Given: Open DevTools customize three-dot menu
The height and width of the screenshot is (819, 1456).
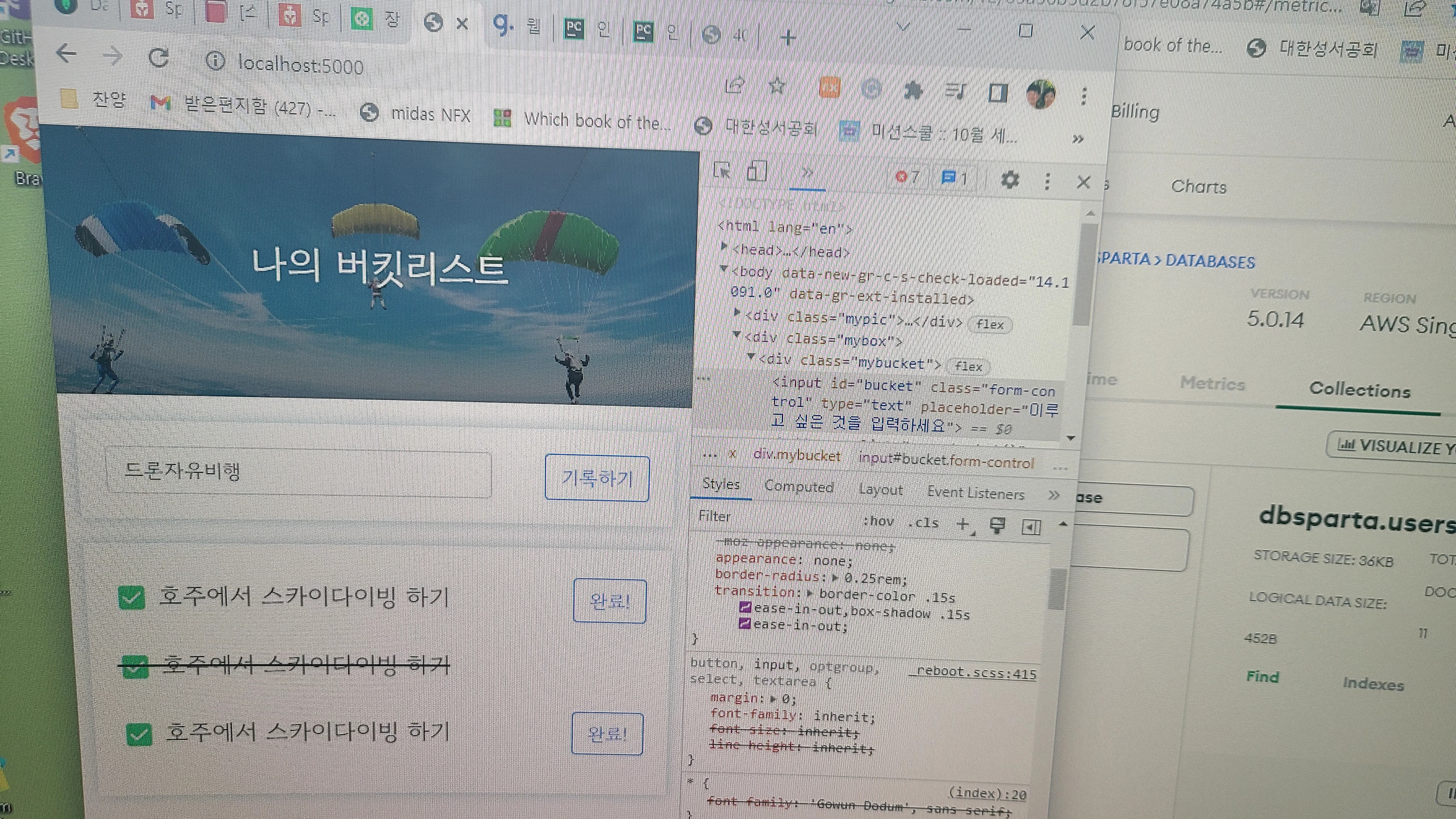Looking at the screenshot, I should coord(1047,181).
